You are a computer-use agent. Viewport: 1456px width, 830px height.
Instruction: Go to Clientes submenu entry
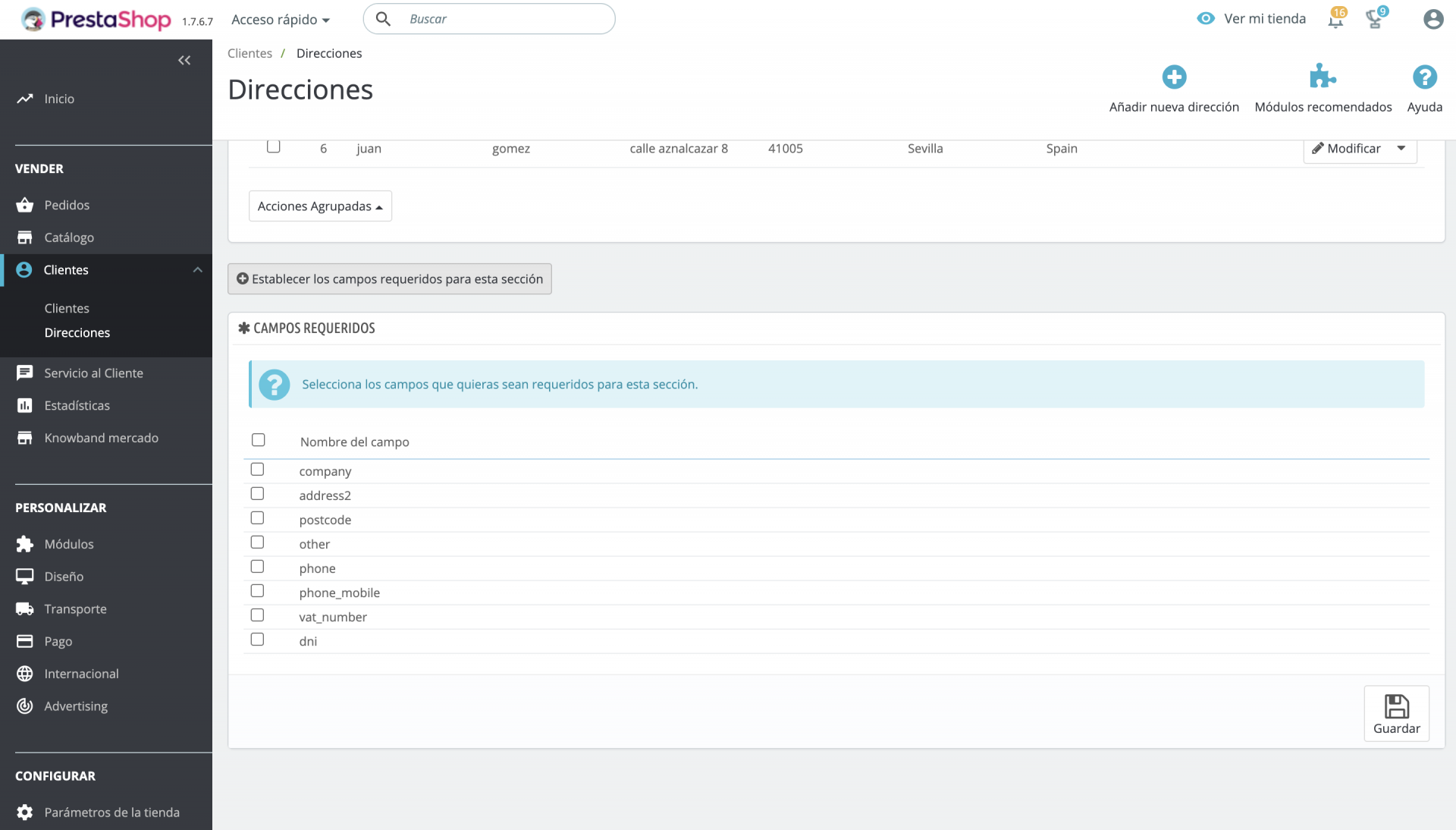tap(67, 308)
